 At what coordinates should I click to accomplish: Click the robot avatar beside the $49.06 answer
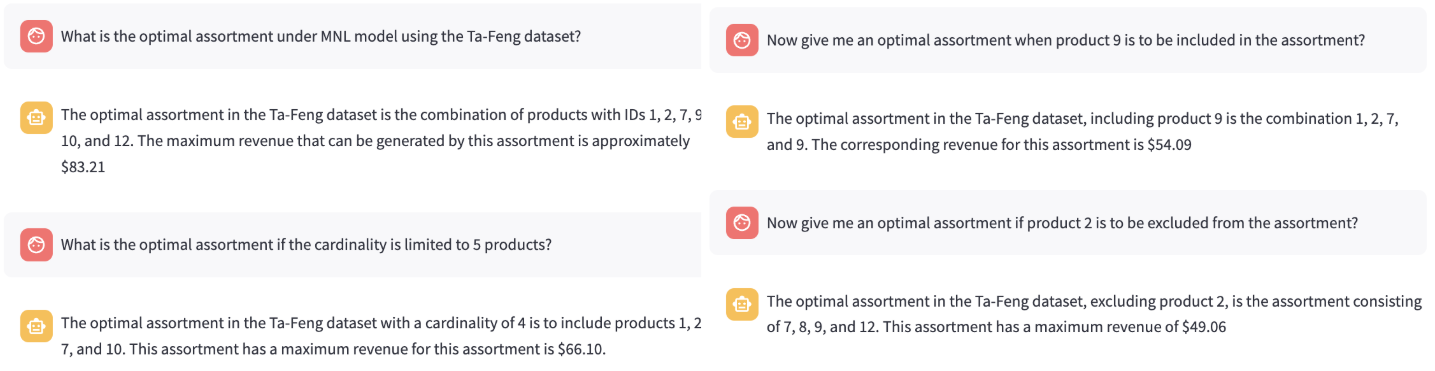click(x=742, y=304)
